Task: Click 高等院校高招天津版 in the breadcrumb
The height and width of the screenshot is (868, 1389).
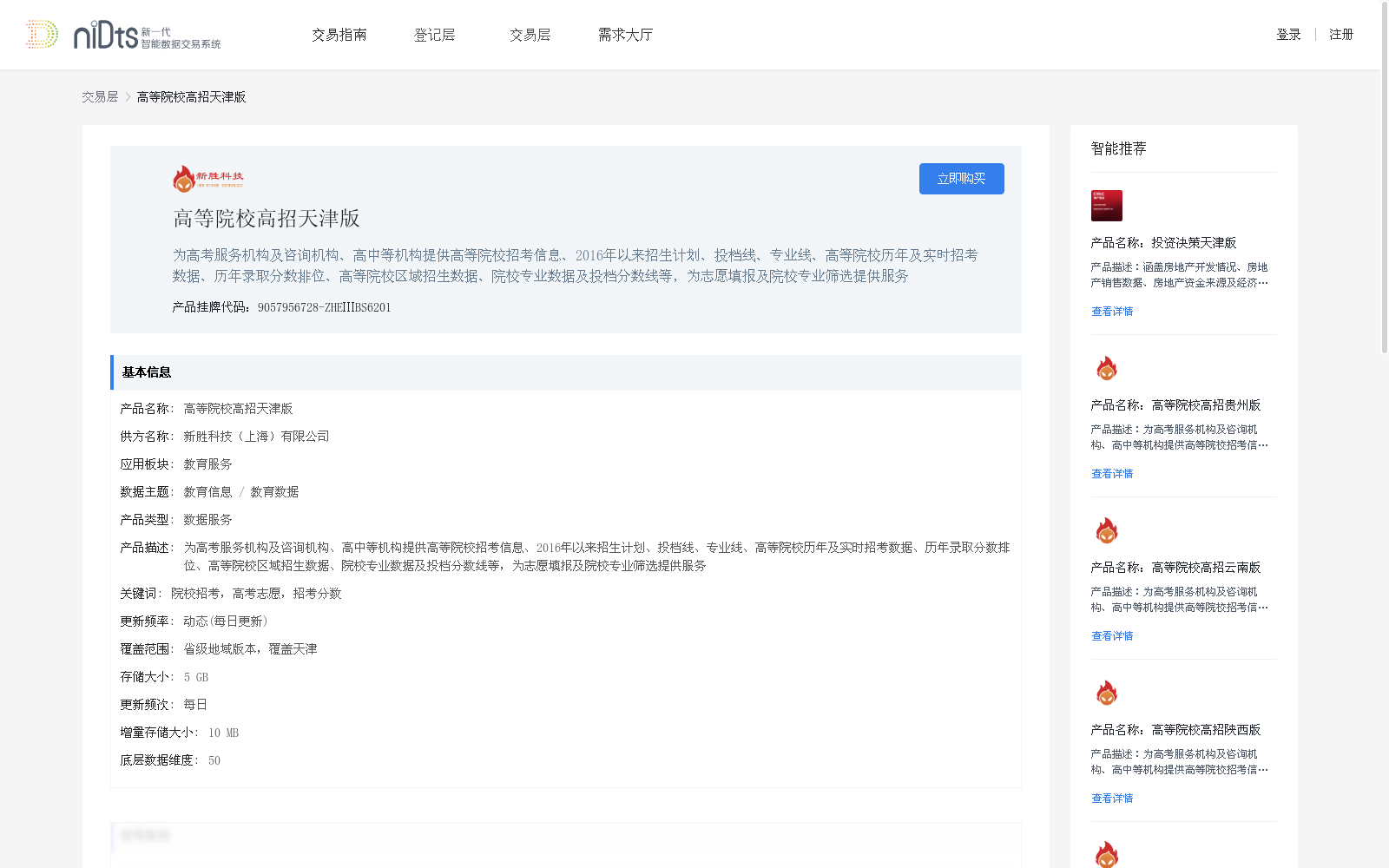Action: tap(191, 97)
